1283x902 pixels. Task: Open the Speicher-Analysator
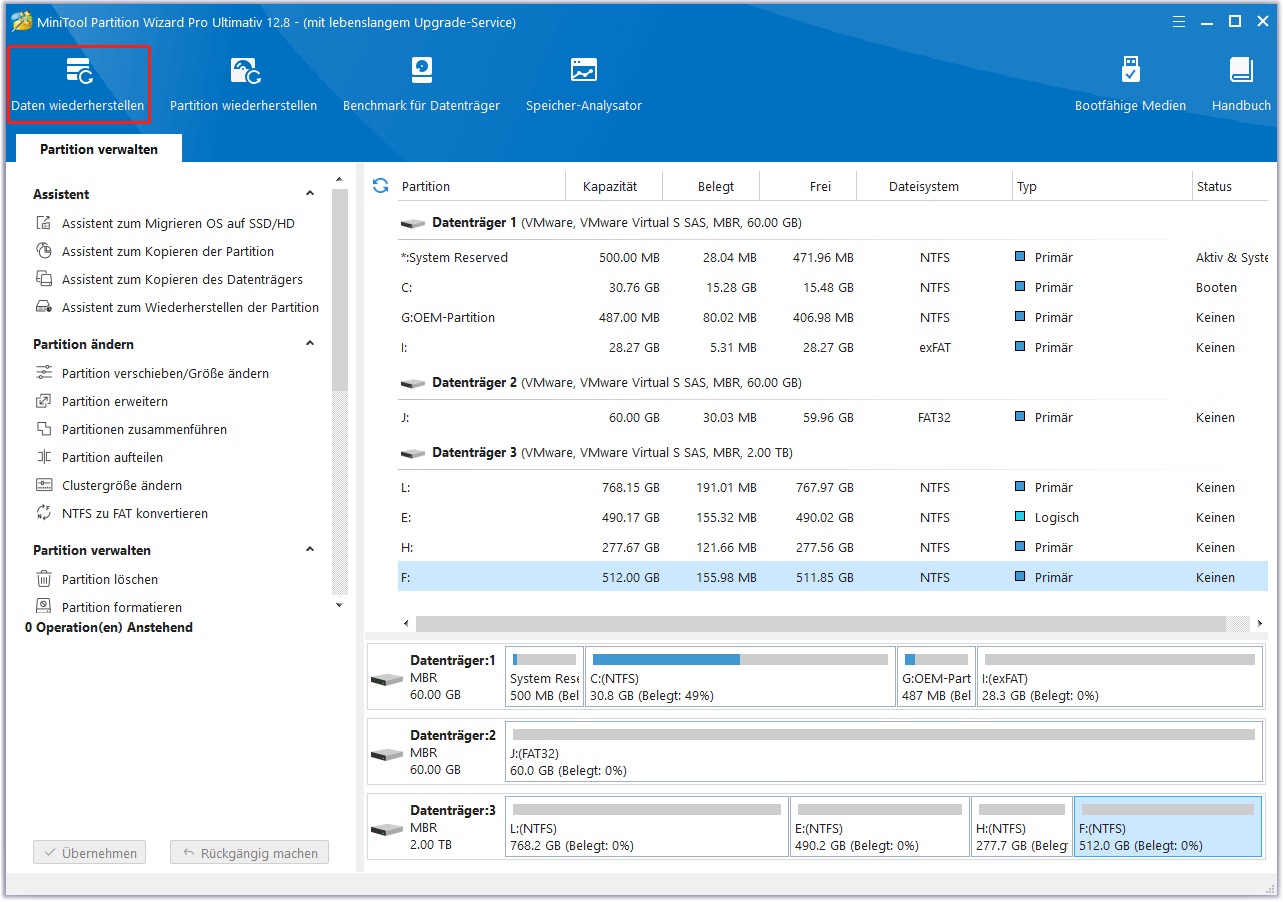point(584,84)
